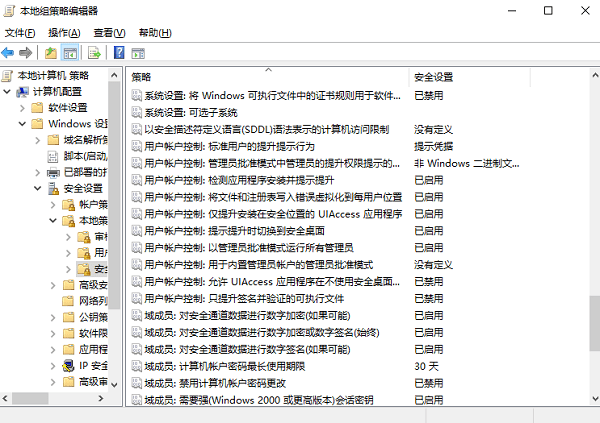The image size is (600, 423).
Task: Click the 已部署的 printer icon
Action: point(53,173)
